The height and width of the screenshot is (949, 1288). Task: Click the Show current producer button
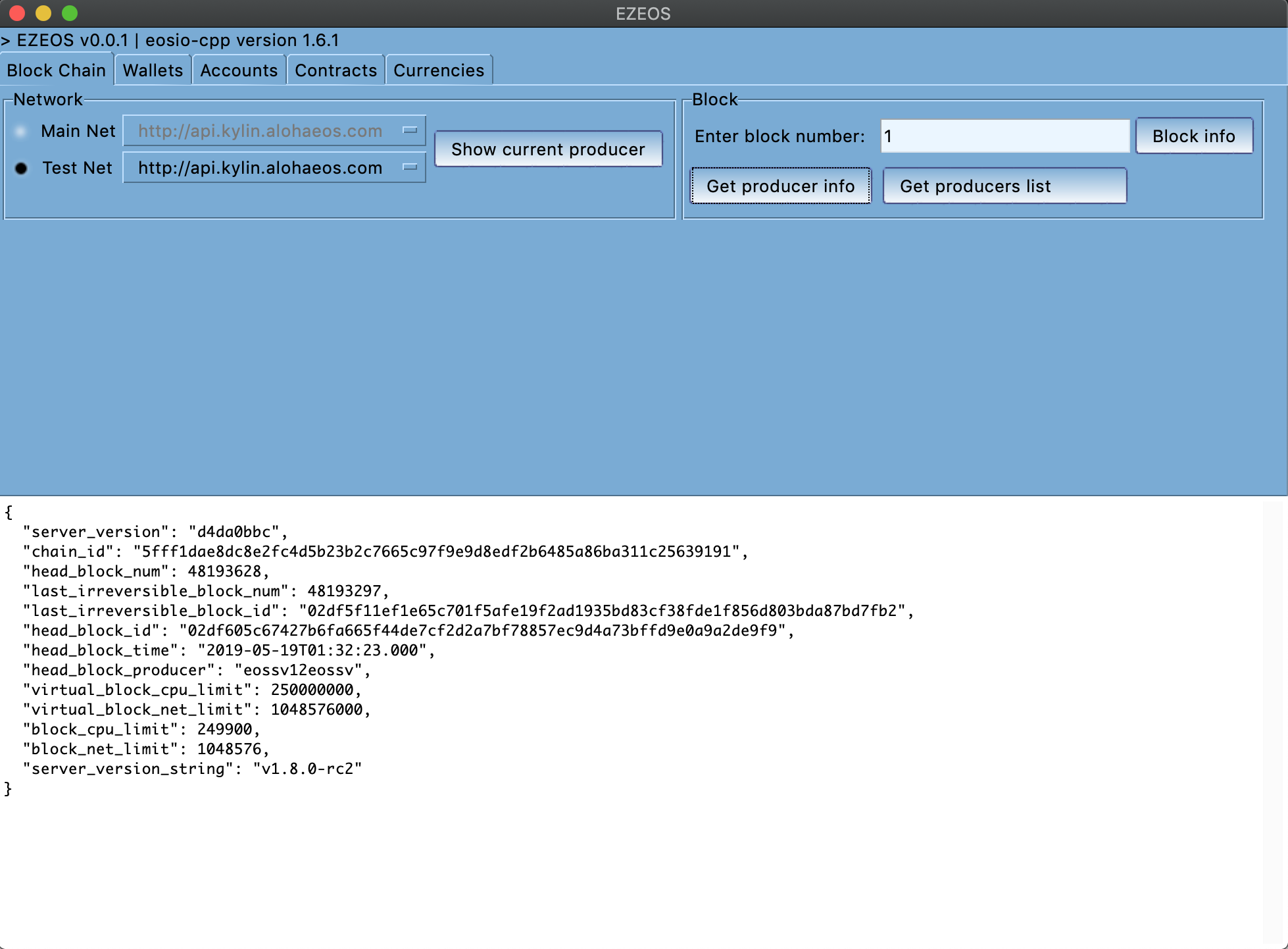click(548, 149)
